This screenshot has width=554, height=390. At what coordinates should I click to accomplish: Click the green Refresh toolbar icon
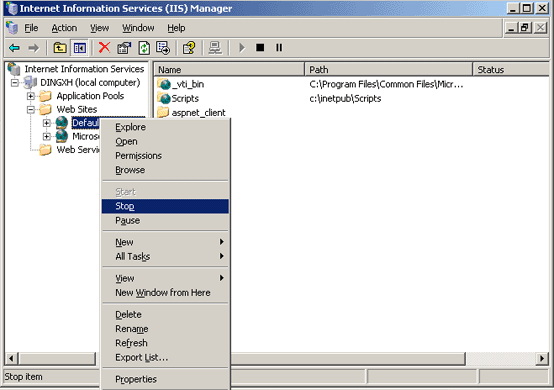coord(144,48)
